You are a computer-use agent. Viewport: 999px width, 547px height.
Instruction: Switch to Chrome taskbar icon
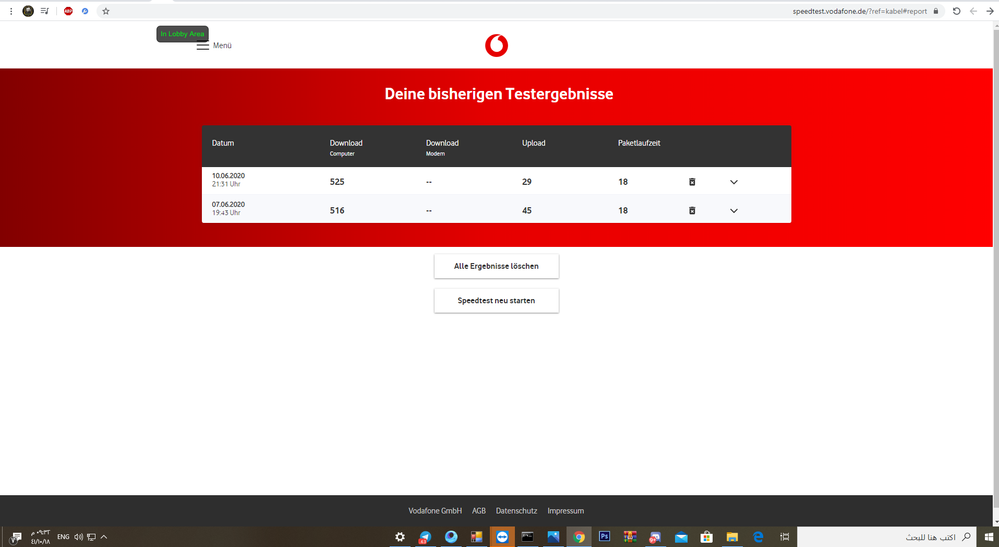pos(579,537)
